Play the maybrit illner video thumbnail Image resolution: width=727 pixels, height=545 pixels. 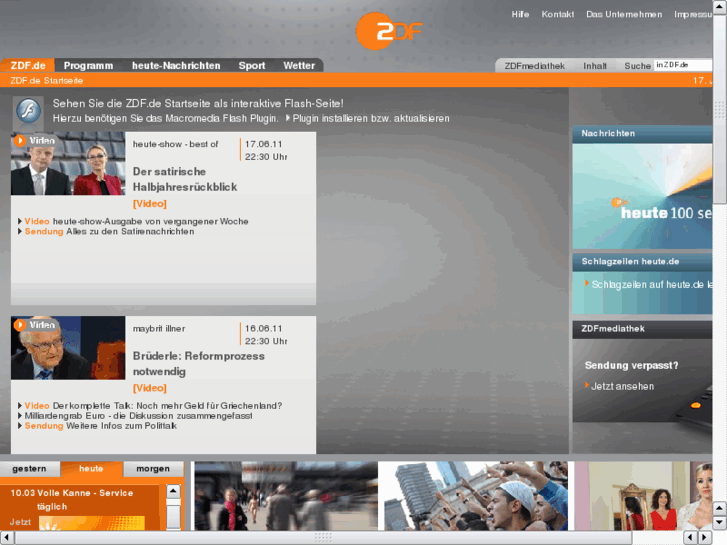coord(68,348)
